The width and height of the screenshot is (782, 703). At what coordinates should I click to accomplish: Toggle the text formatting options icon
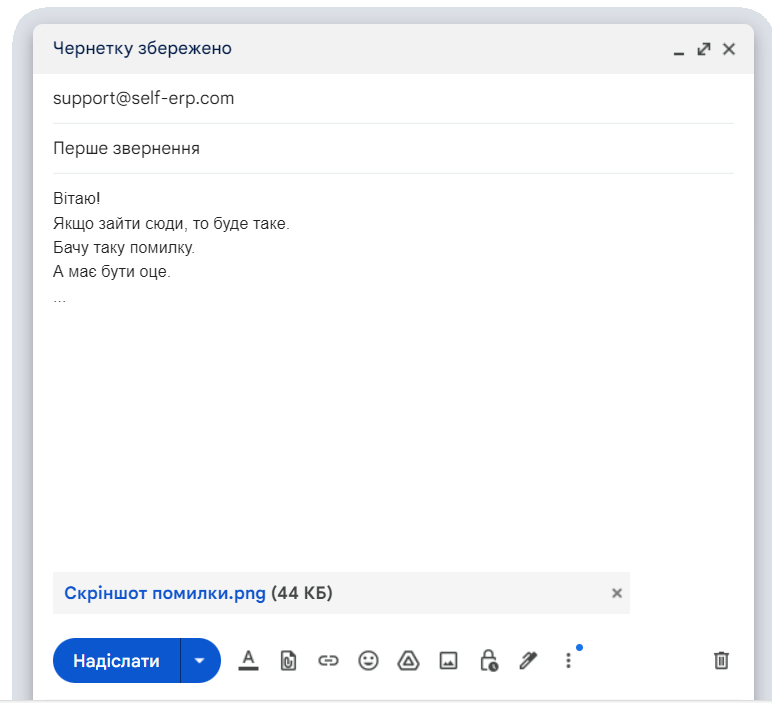[x=248, y=660]
